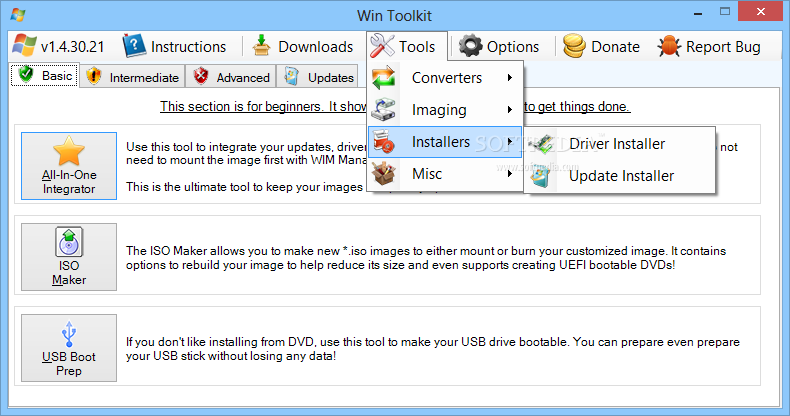Select Misc menu entry
This screenshot has width=790, height=416.
pos(445,174)
